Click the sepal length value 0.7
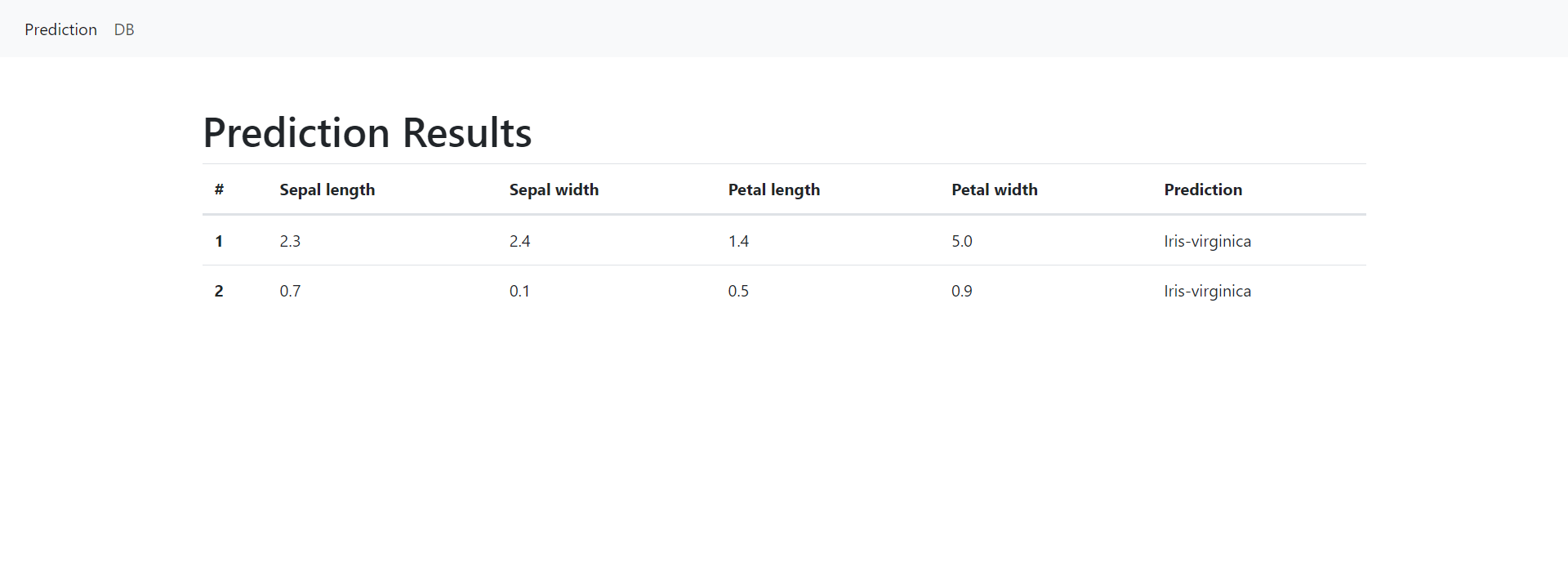 click(x=290, y=290)
